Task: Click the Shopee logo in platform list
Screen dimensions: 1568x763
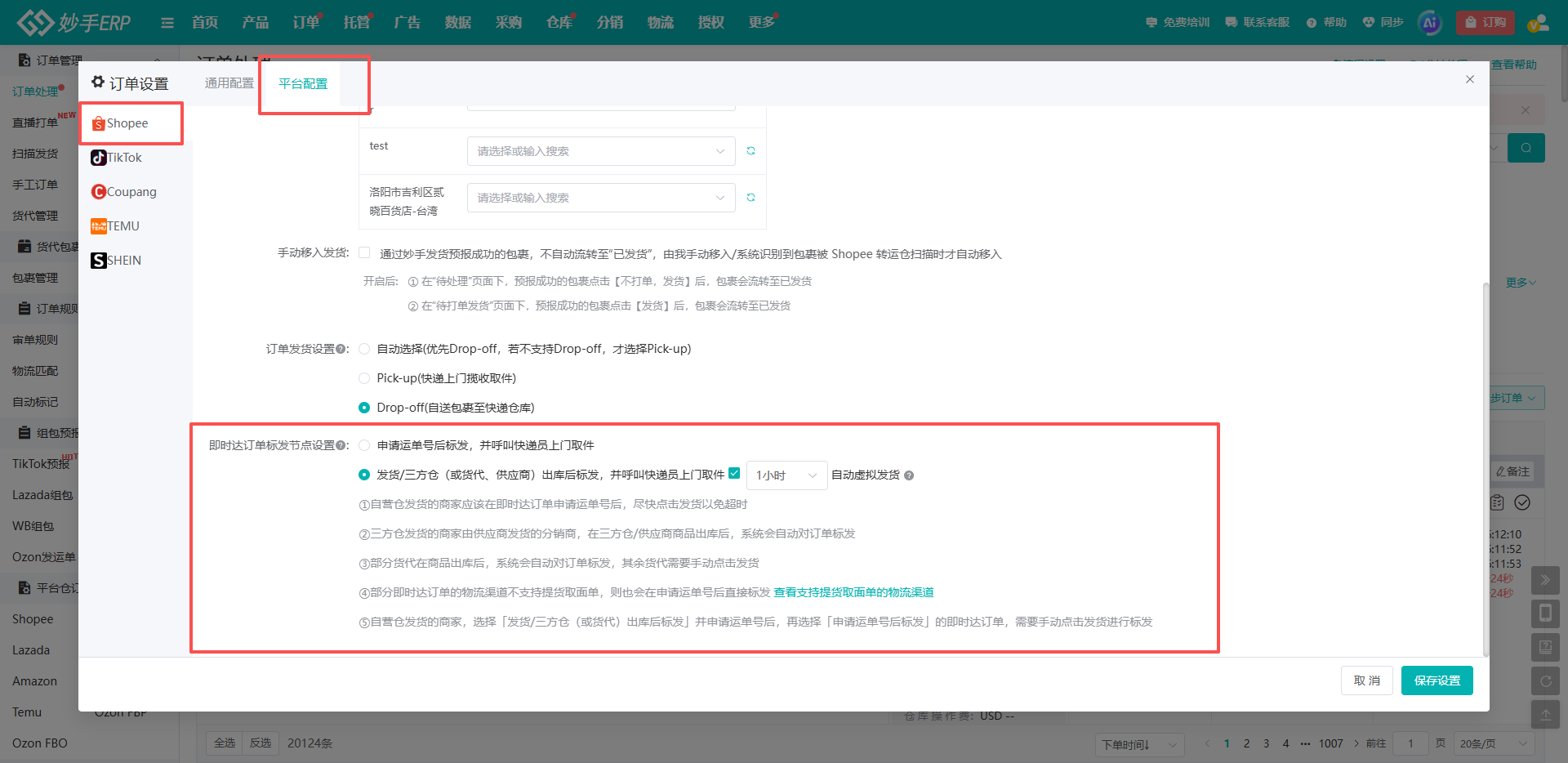Action: [99, 123]
